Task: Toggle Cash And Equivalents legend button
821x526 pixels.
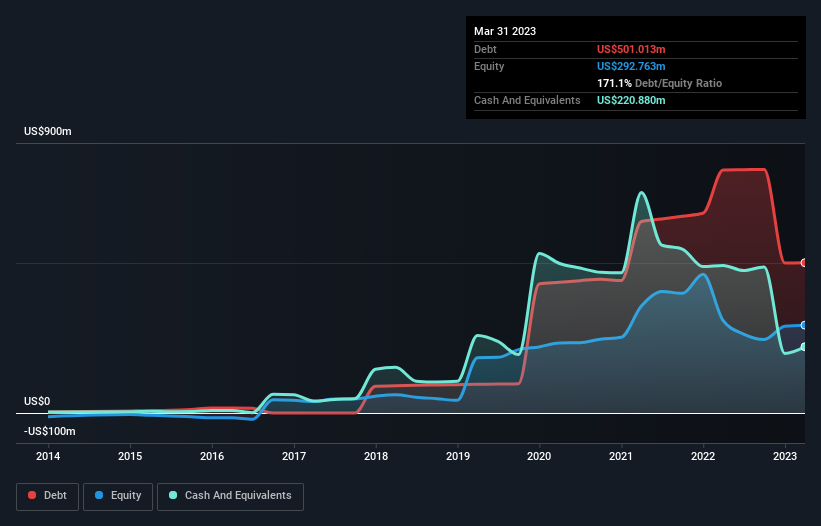Action: [230, 496]
